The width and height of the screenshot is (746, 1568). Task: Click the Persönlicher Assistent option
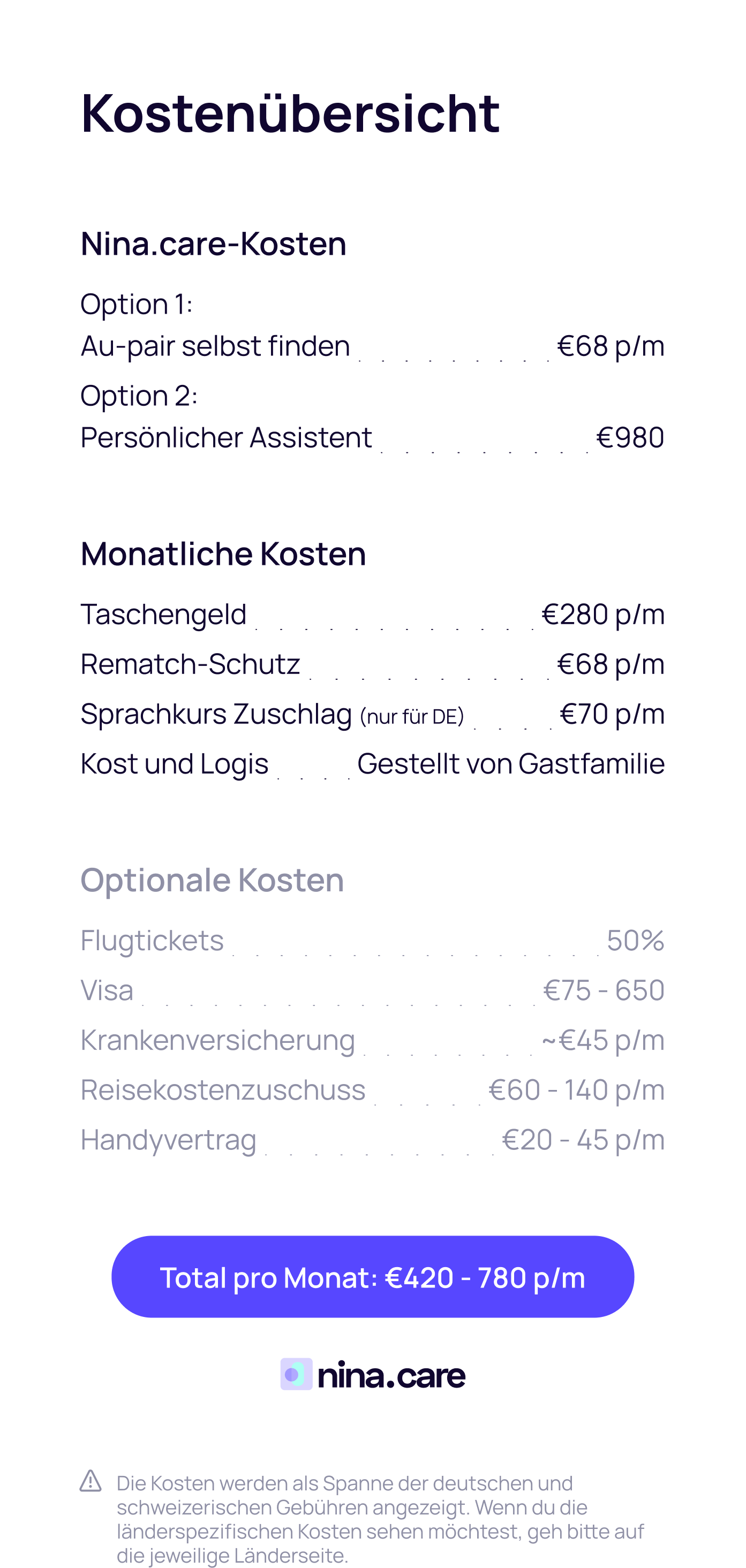click(x=226, y=437)
